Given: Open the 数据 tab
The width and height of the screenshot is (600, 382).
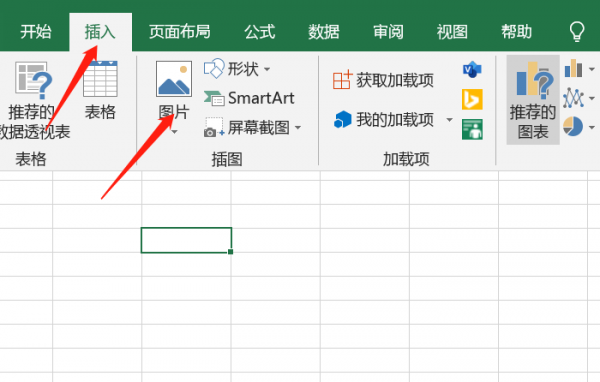Looking at the screenshot, I should tap(324, 32).
